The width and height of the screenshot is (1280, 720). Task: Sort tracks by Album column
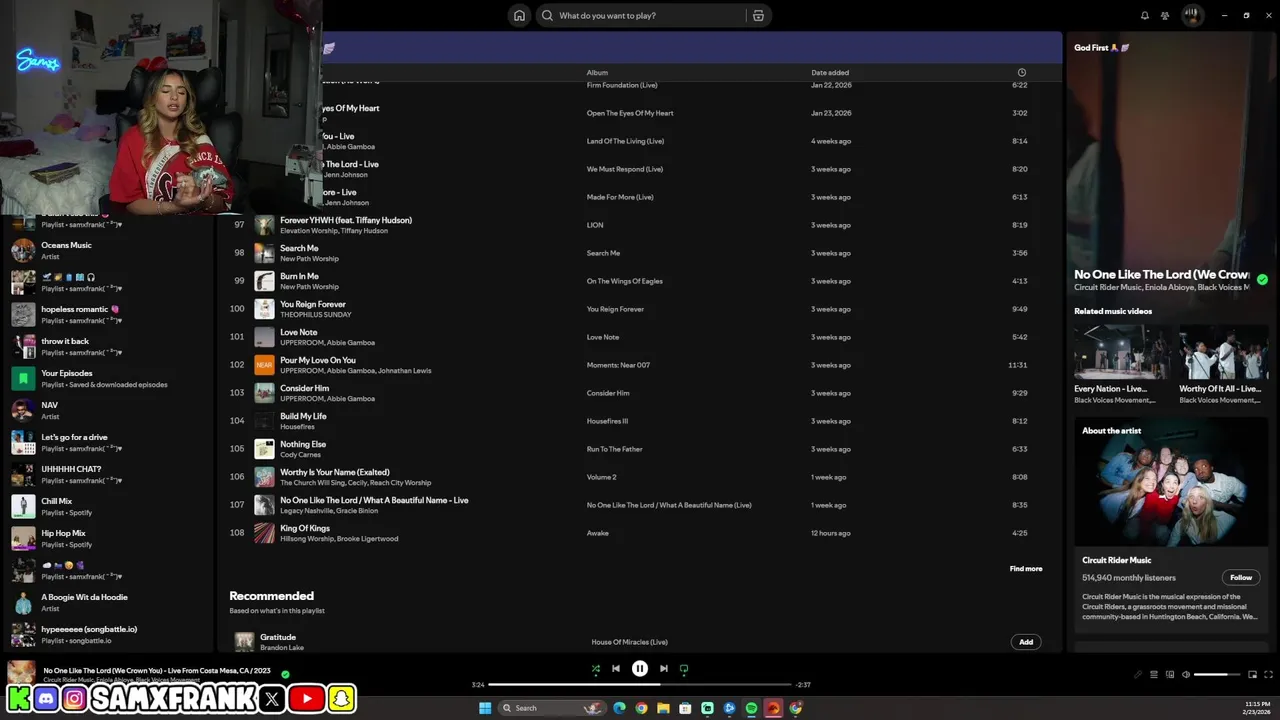coord(597,72)
